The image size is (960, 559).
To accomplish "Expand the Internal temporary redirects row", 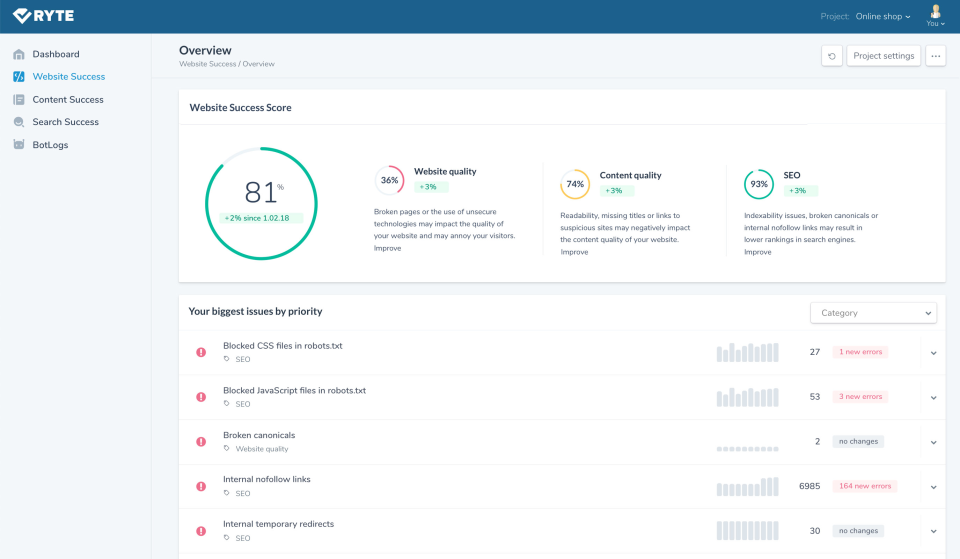I will coord(933,531).
